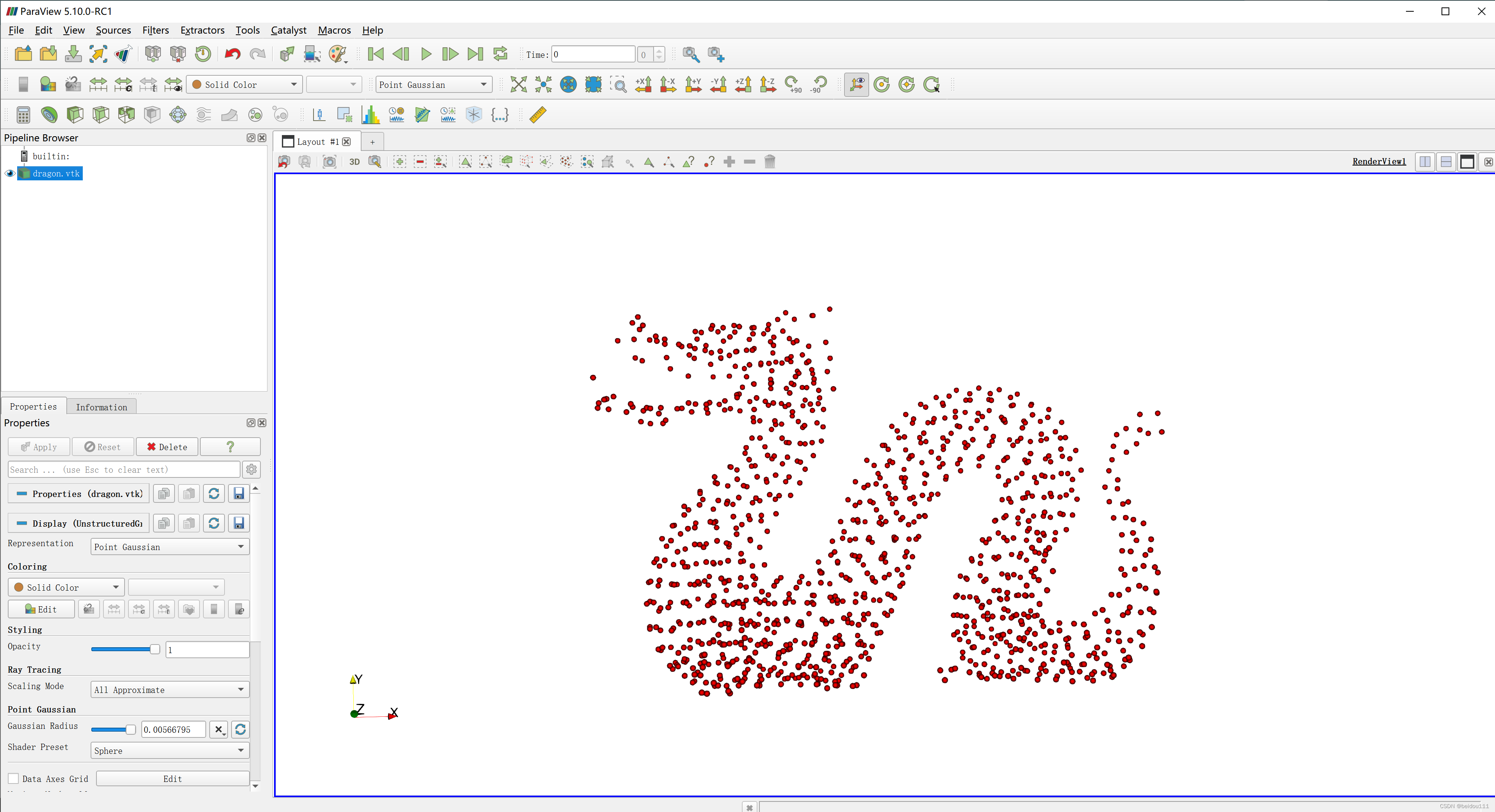Click the properties search input field
This screenshot has height=812, width=1495.
[124, 470]
